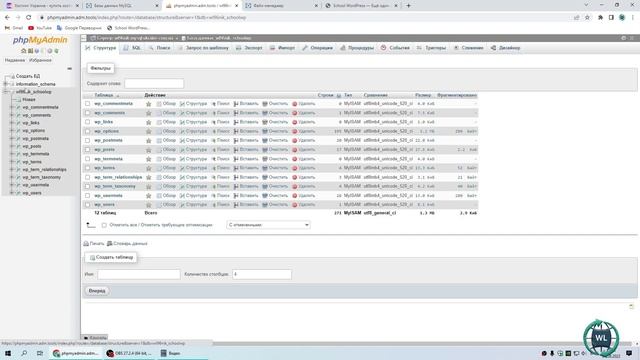Open the Поиск tab in top menu
The image size is (640, 360).
(x=160, y=48)
